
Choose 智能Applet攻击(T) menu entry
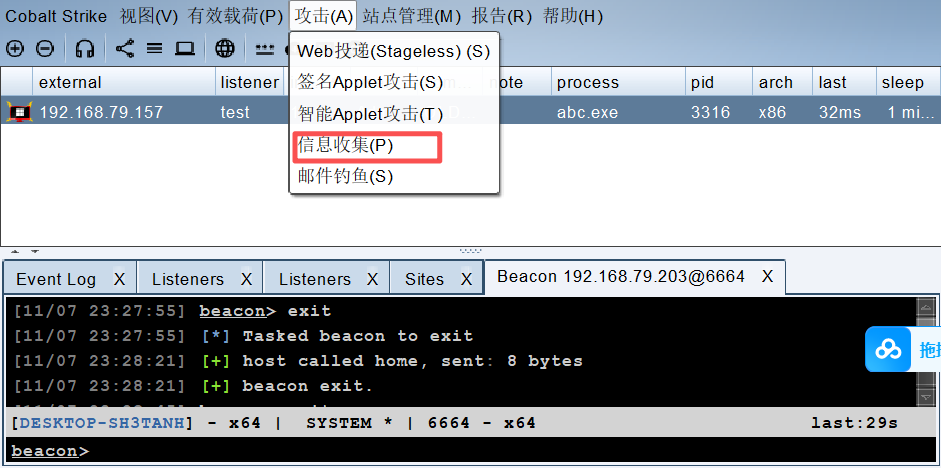(394, 113)
